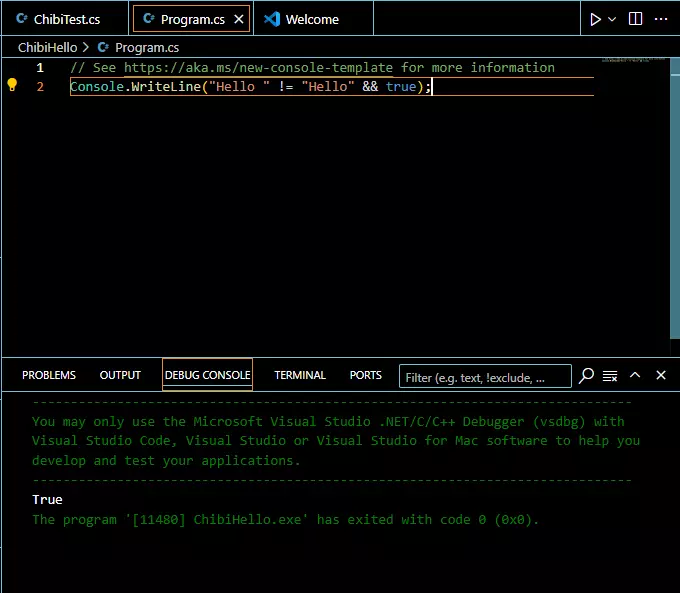Select Program.cs in the breadcrumb
Screen dimensions: 680x593
point(147,47)
